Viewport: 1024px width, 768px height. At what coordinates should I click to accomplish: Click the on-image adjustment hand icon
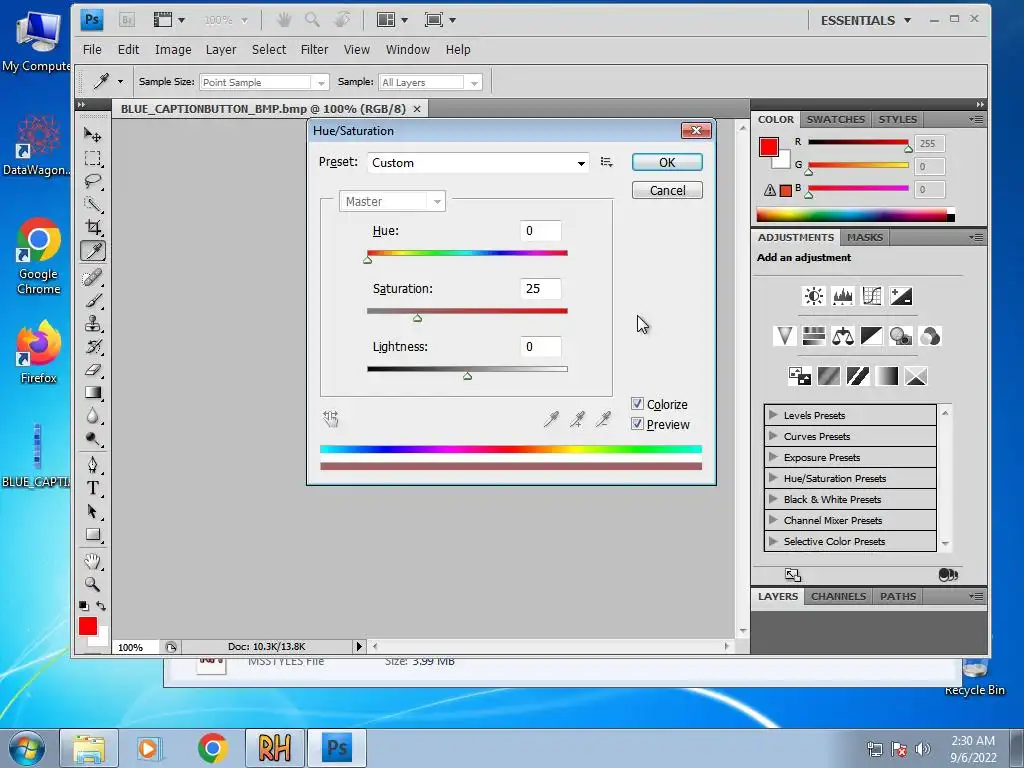coord(330,419)
